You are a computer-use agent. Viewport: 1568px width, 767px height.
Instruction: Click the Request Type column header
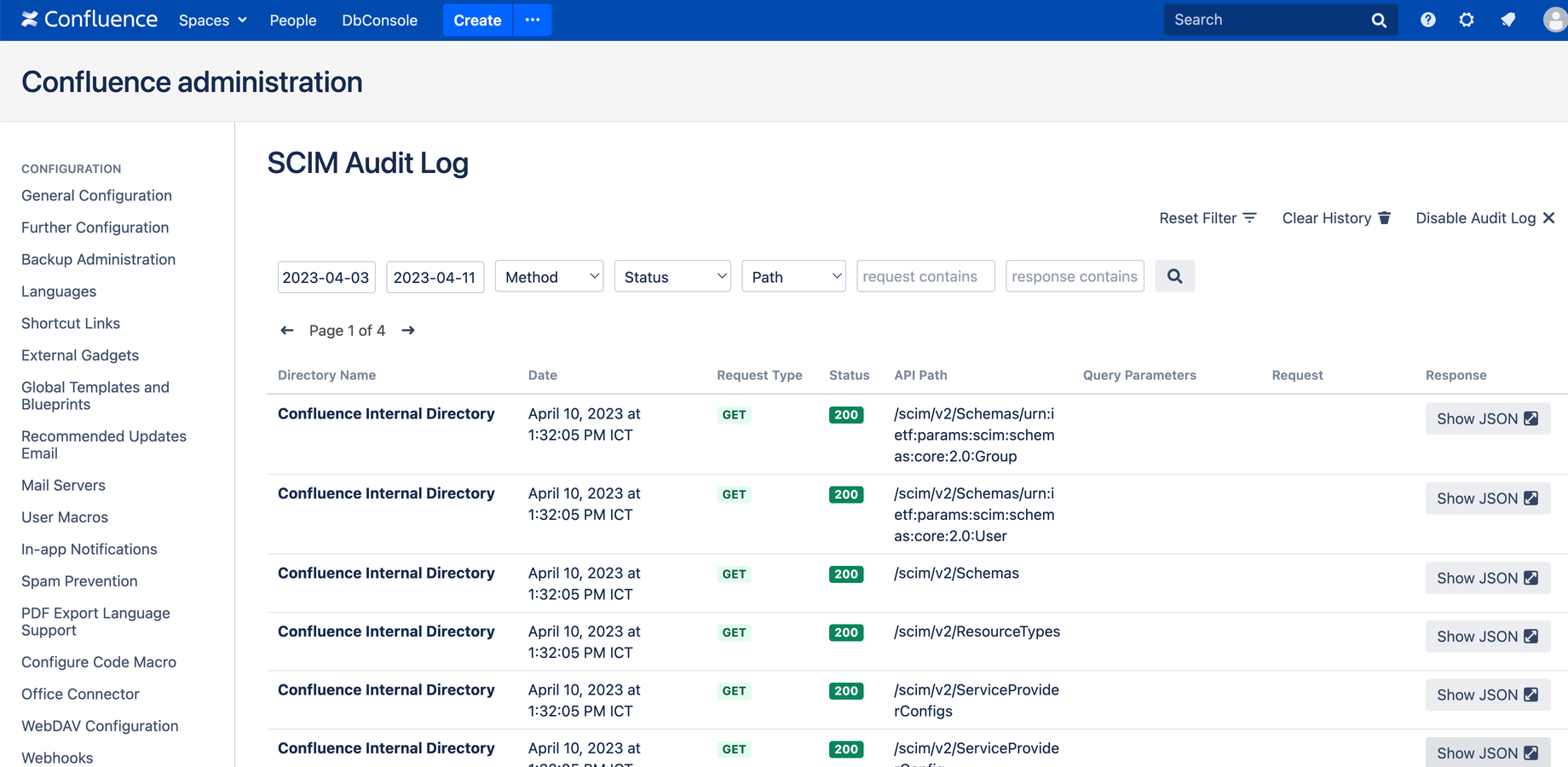tap(759, 375)
